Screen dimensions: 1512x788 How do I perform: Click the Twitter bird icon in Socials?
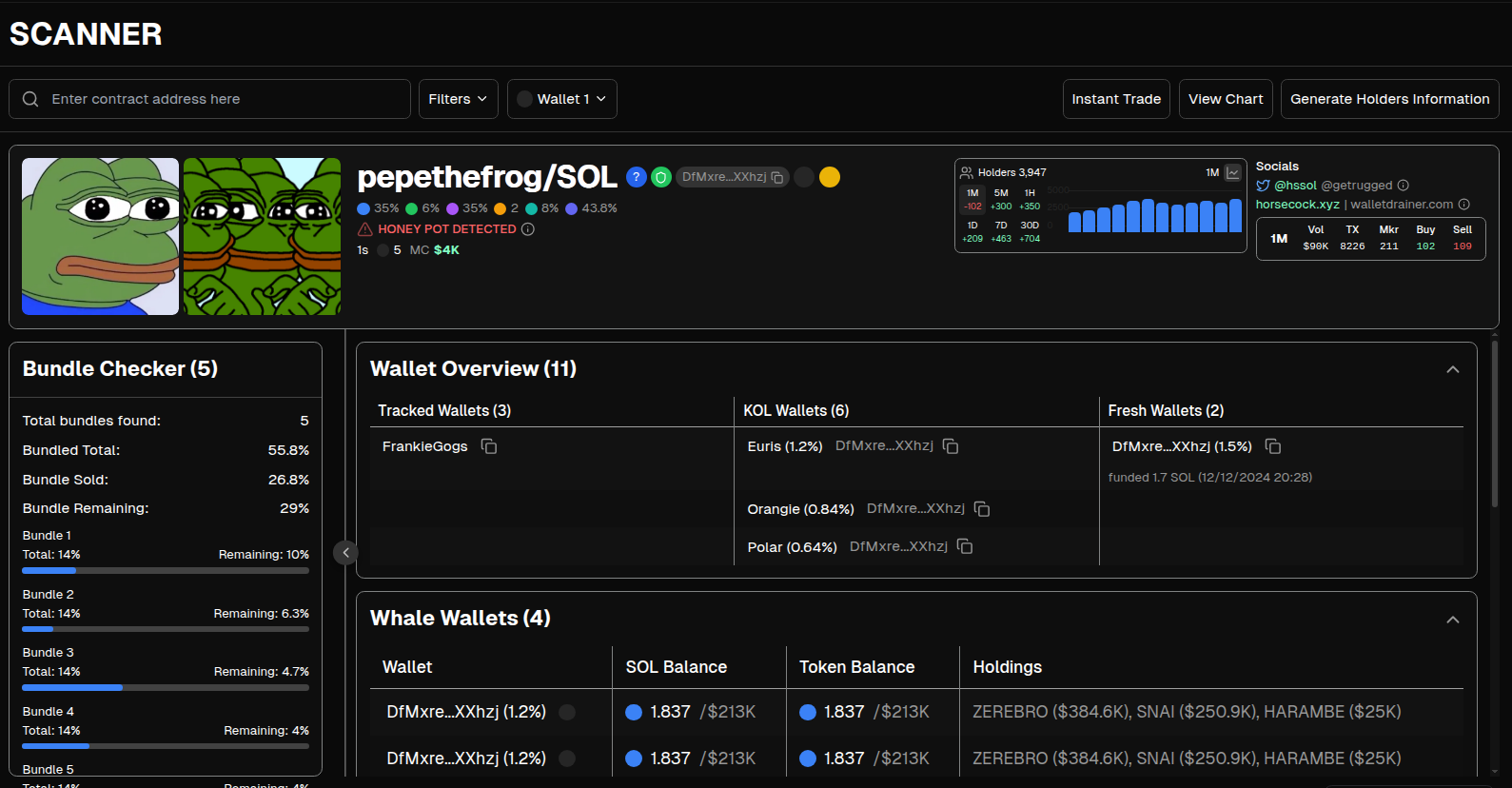pyautogui.click(x=1263, y=186)
